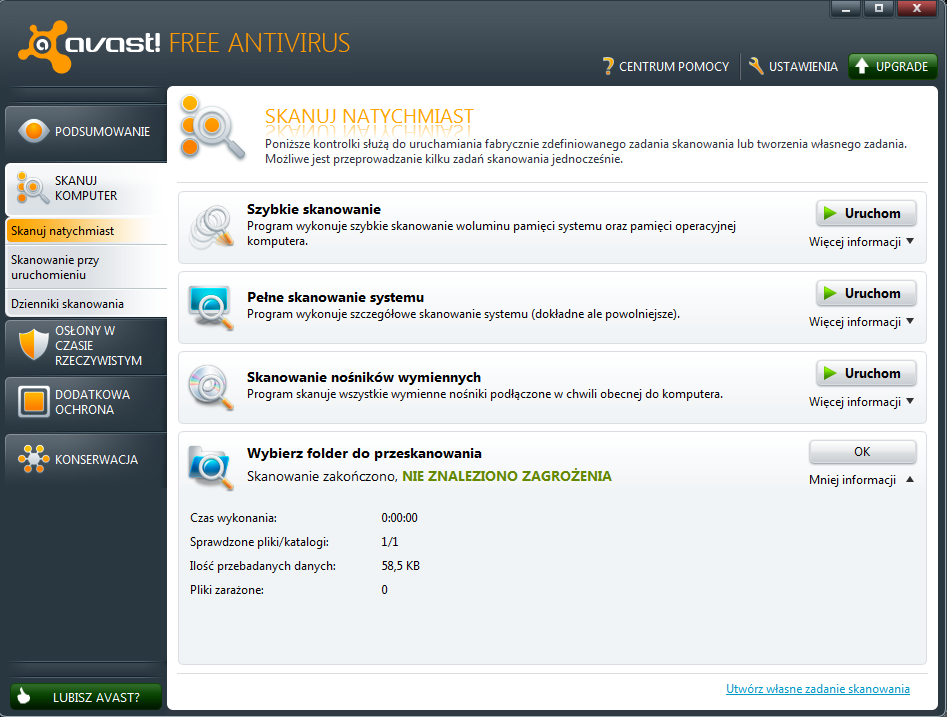Click the Szybkie skanowanie icon

[x=211, y=227]
